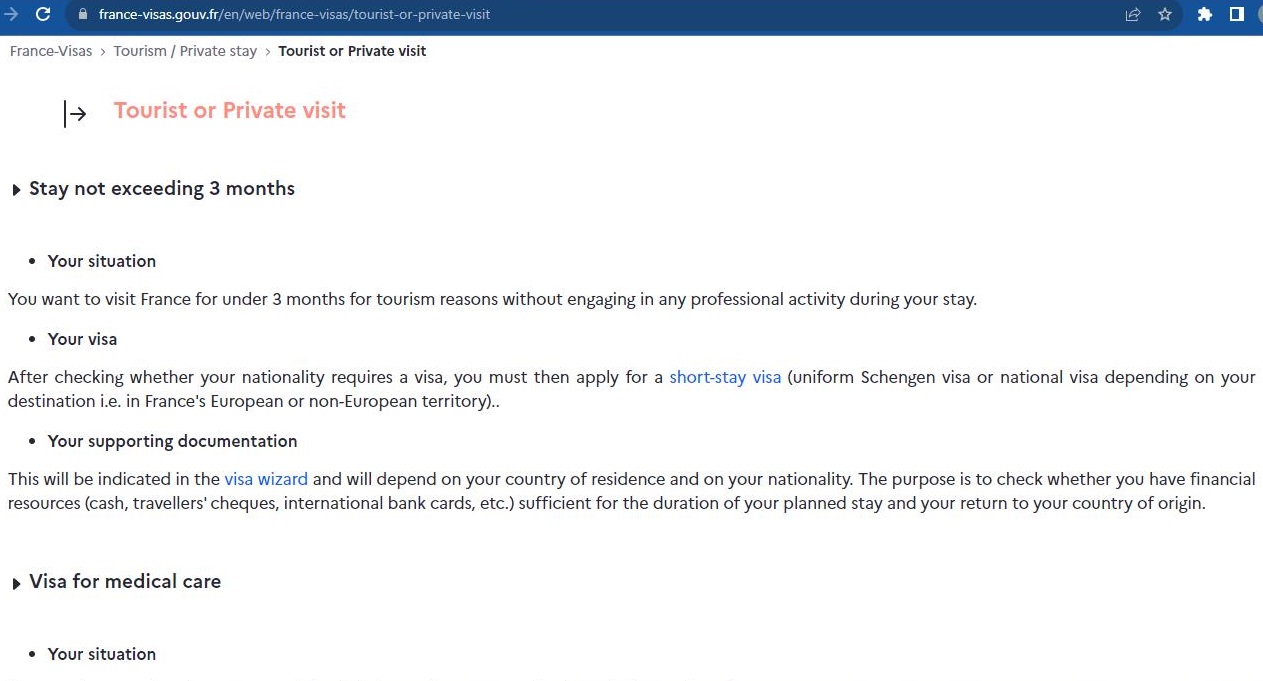Open the browser side panel
Screen dimensions: 1263x681
(x=1237, y=14)
